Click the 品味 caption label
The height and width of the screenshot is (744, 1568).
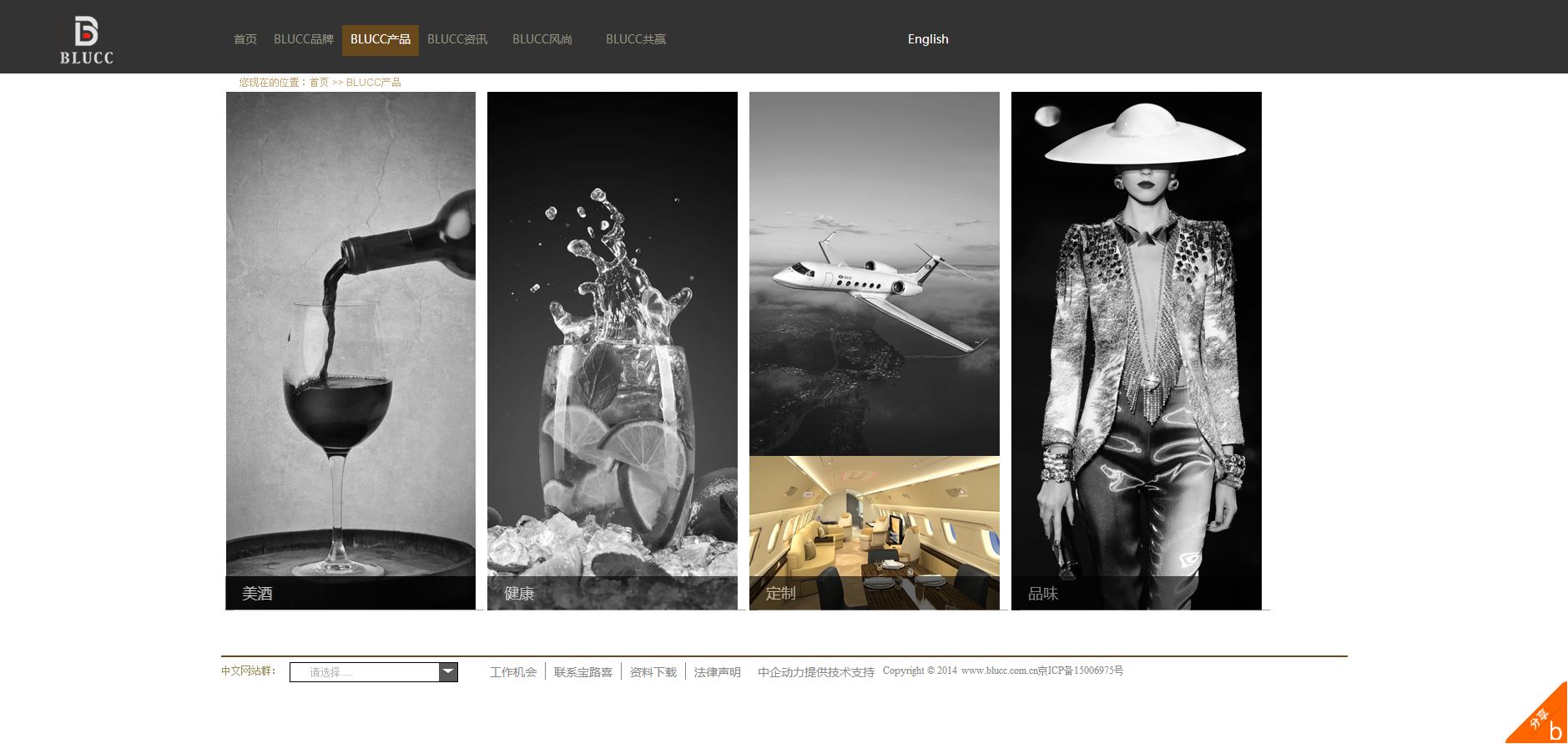pyautogui.click(x=1043, y=594)
